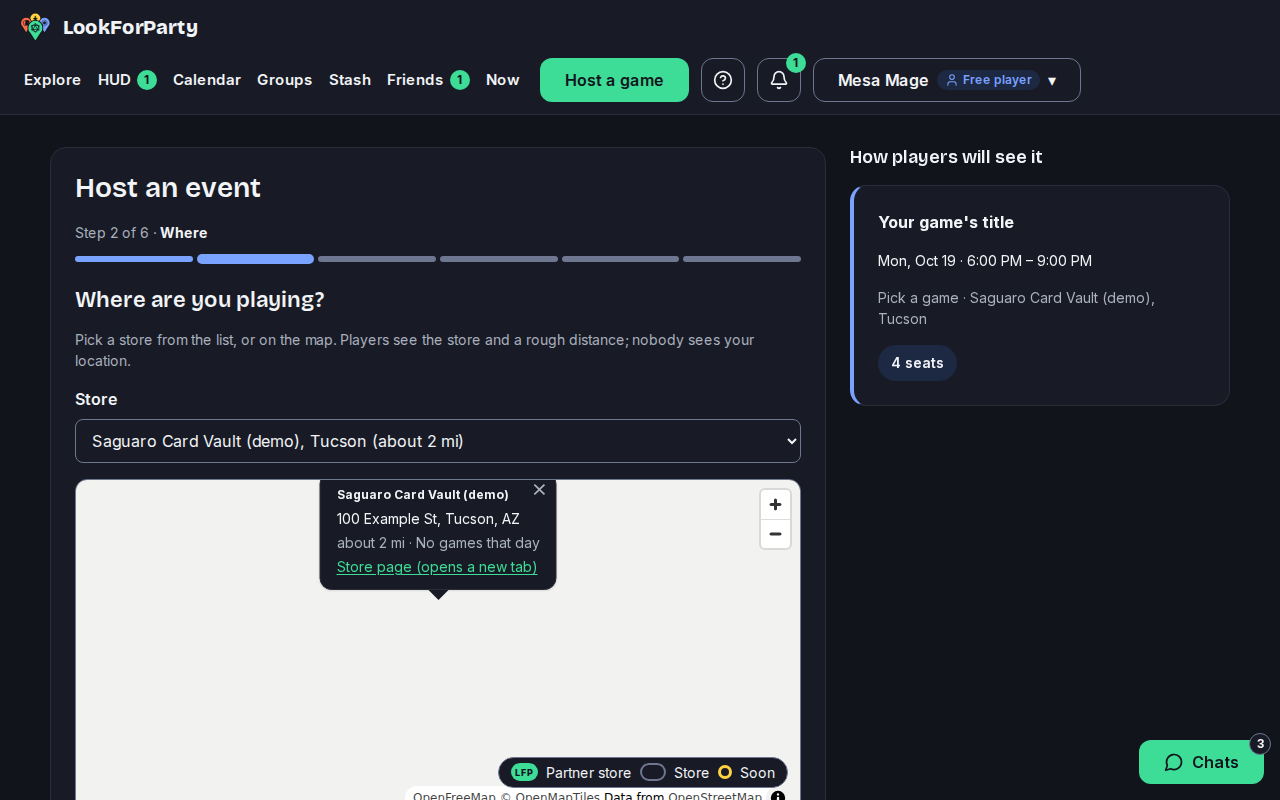
Task: Open the HUD navigation item
Action: tap(127, 80)
